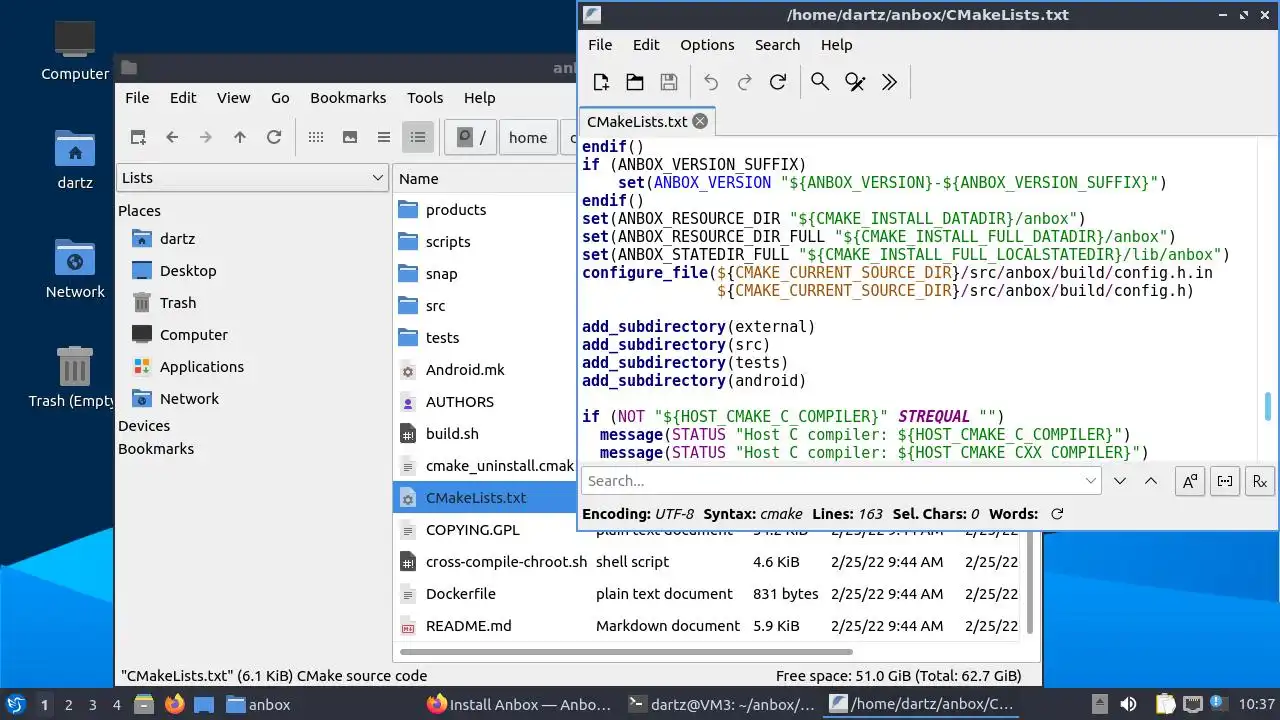Select the src folder

(435, 306)
